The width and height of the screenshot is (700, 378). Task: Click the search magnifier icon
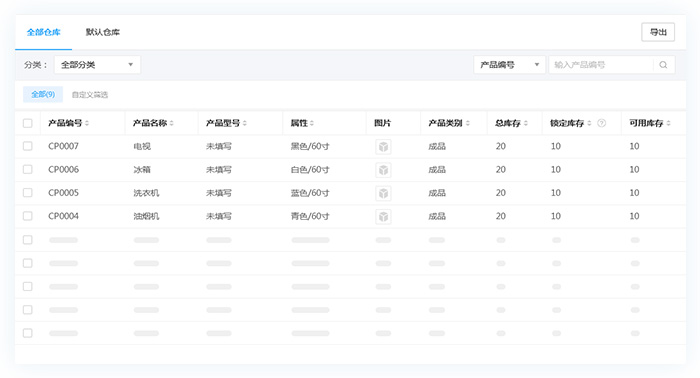pos(663,65)
